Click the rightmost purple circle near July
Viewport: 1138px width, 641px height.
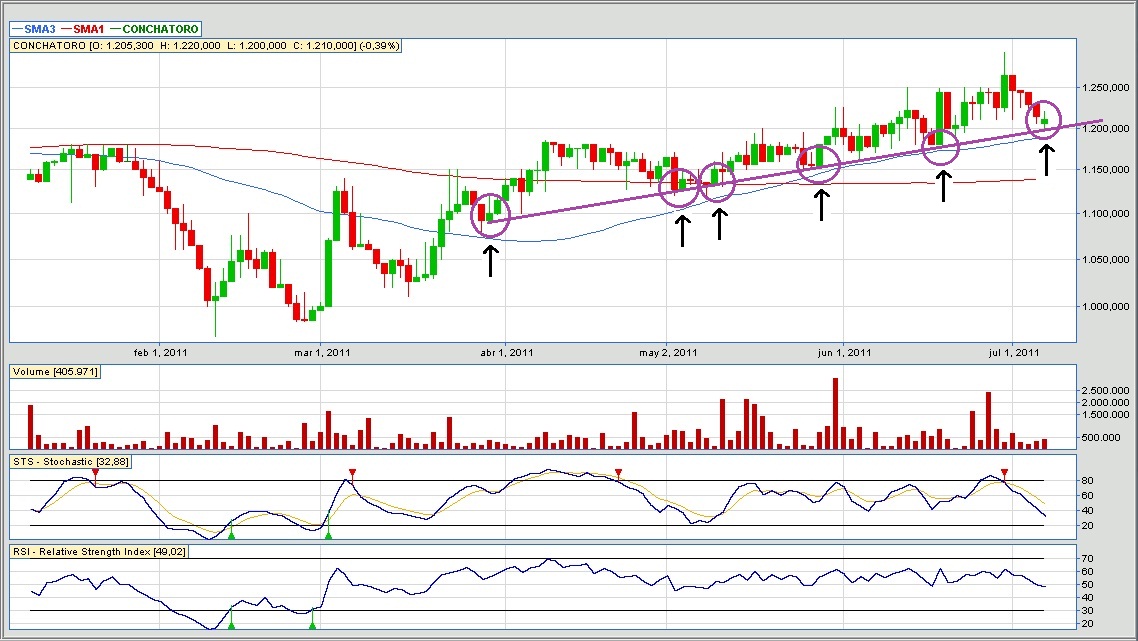pos(1044,120)
